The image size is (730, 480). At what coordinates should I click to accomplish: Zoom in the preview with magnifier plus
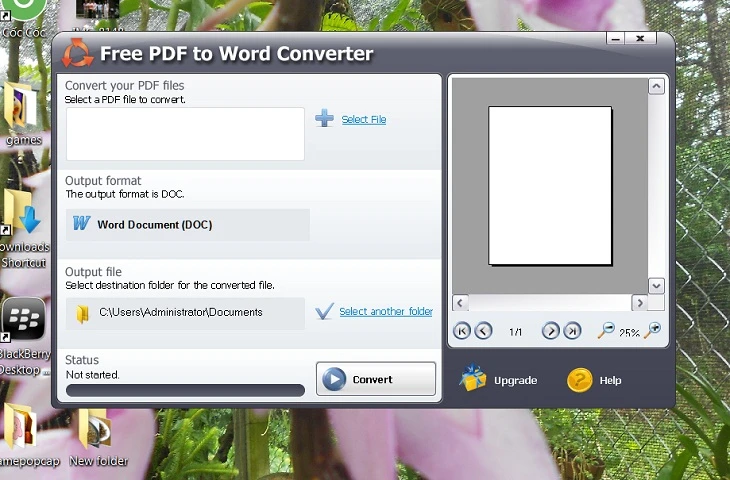coord(652,330)
